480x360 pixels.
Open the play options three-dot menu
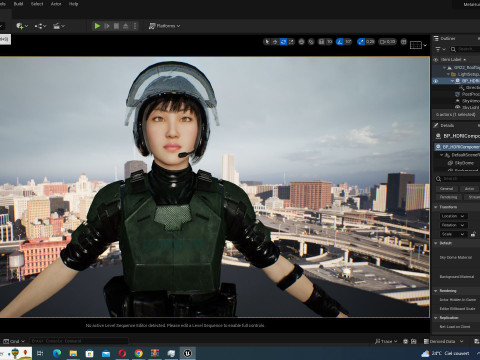tap(135, 26)
